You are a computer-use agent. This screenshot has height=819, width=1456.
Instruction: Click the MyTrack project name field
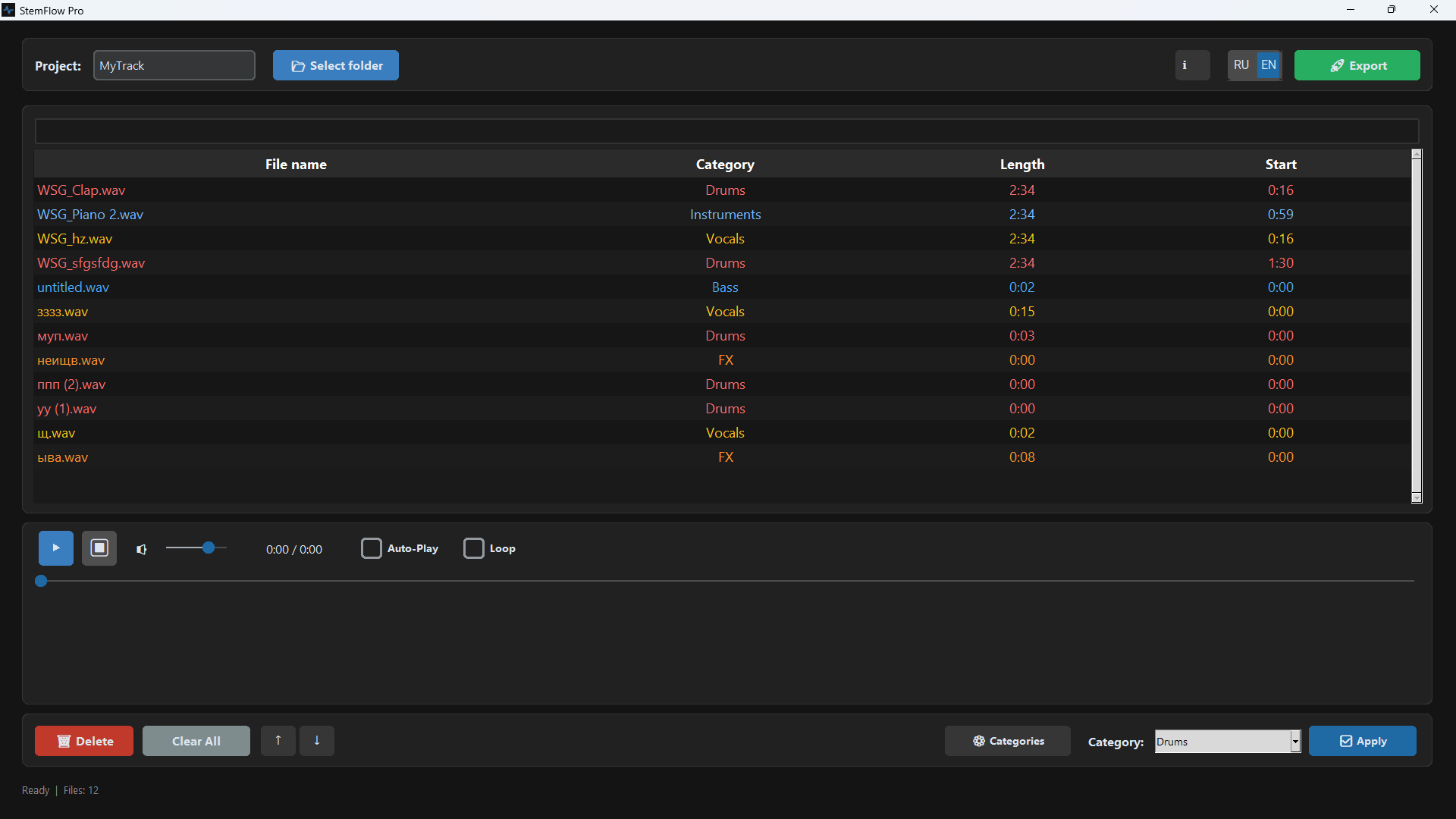tap(174, 65)
